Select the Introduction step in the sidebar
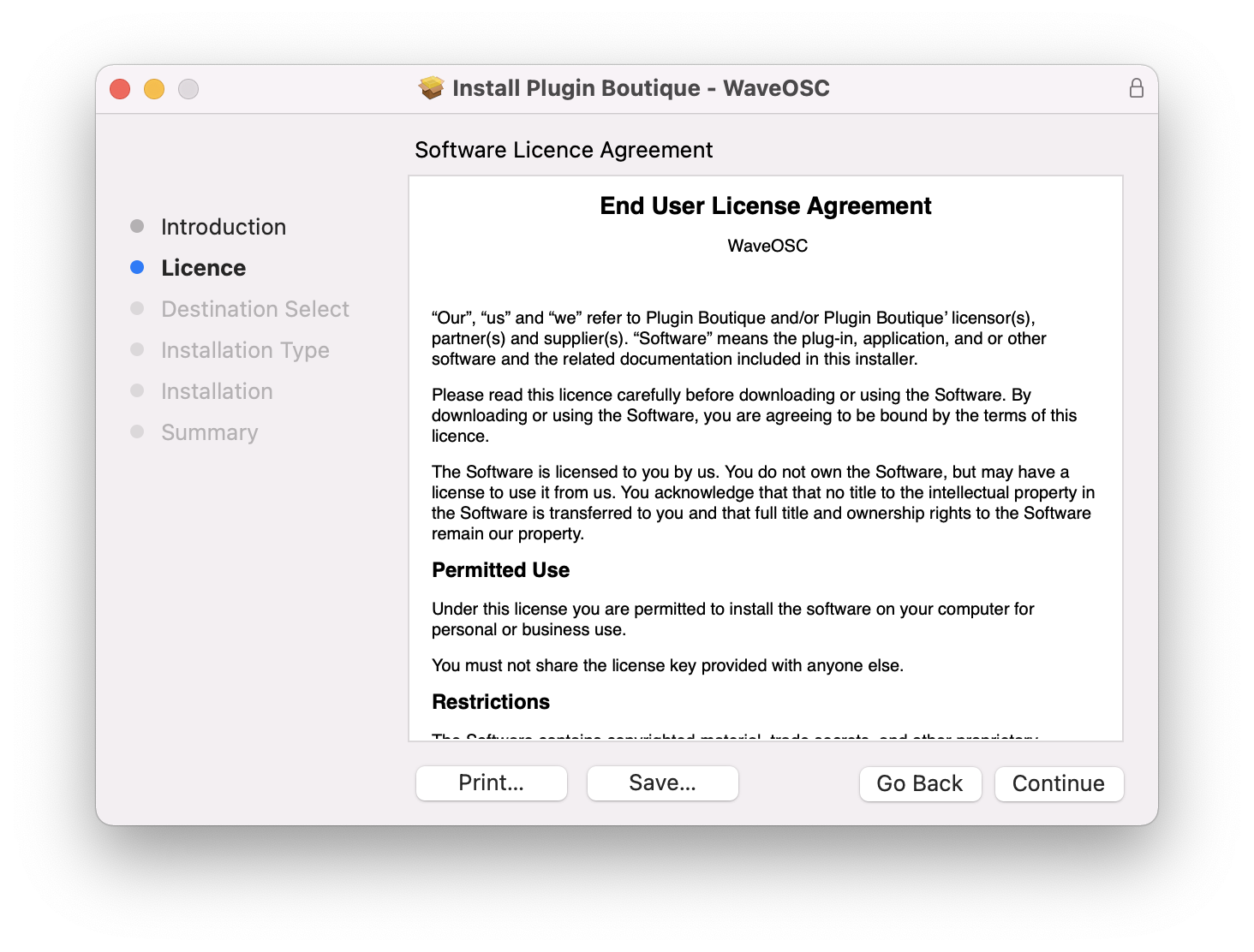 tap(224, 227)
